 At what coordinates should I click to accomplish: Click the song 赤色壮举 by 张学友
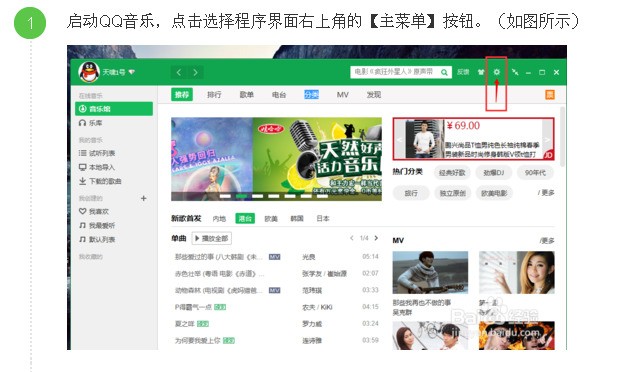(220, 273)
